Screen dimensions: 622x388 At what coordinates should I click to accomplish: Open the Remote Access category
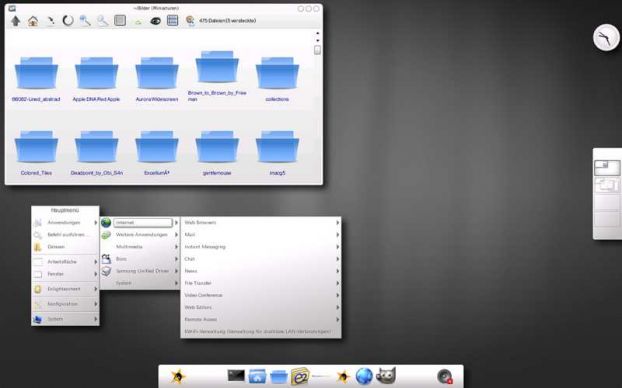click(x=261, y=319)
